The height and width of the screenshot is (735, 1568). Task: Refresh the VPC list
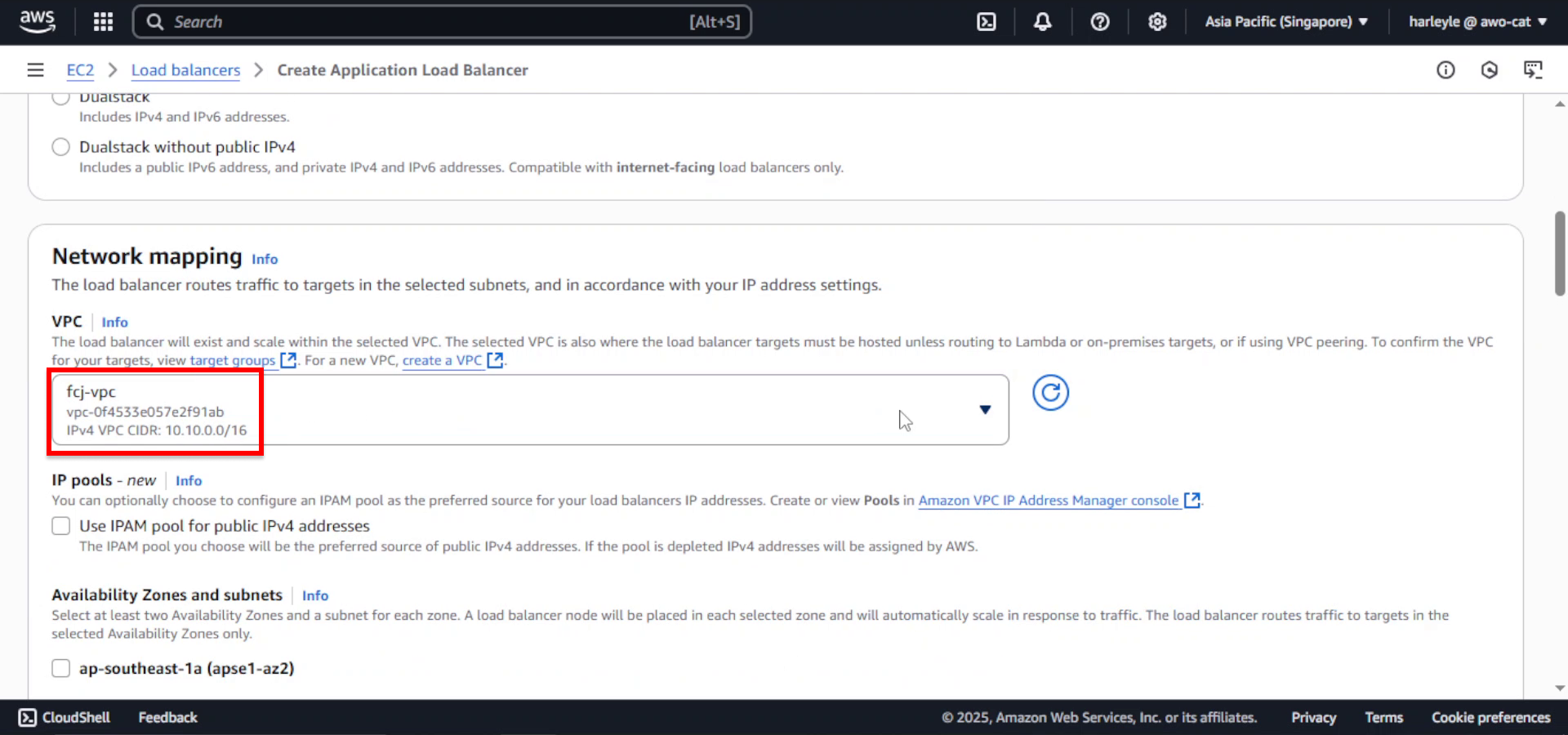pyautogui.click(x=1050, y=393)
